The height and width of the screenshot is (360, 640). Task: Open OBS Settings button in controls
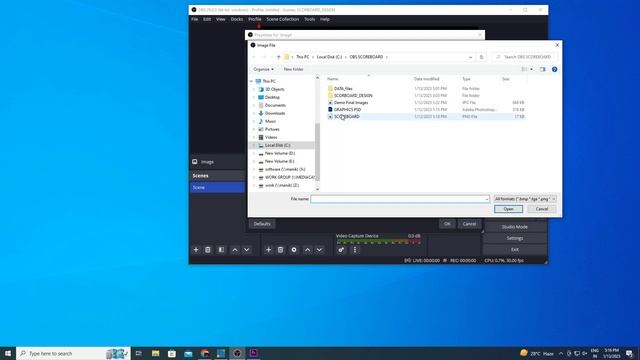pyautogui.click(x=515, y=238)
